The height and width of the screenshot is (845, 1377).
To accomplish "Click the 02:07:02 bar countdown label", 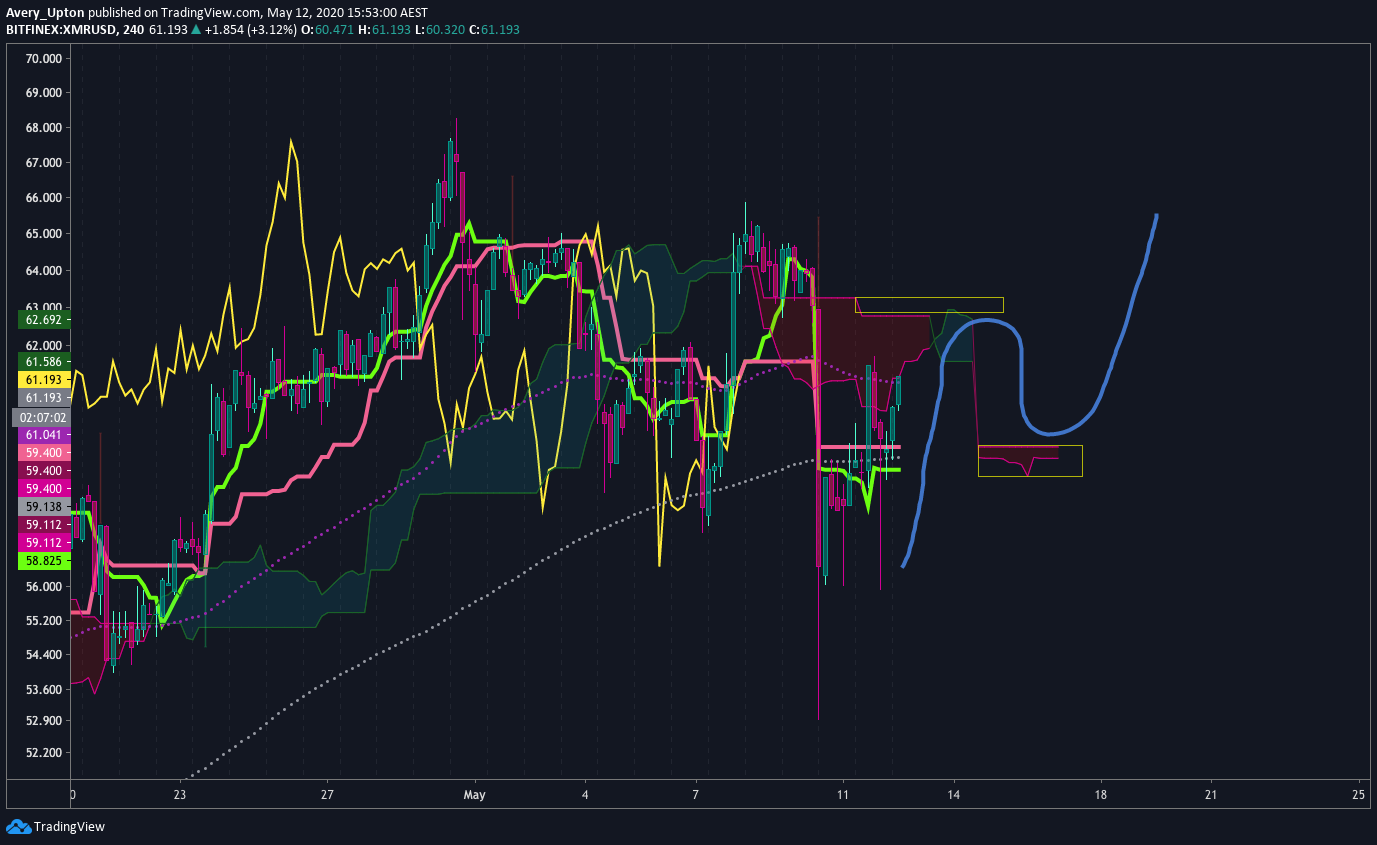I will [x=40, y=417].
